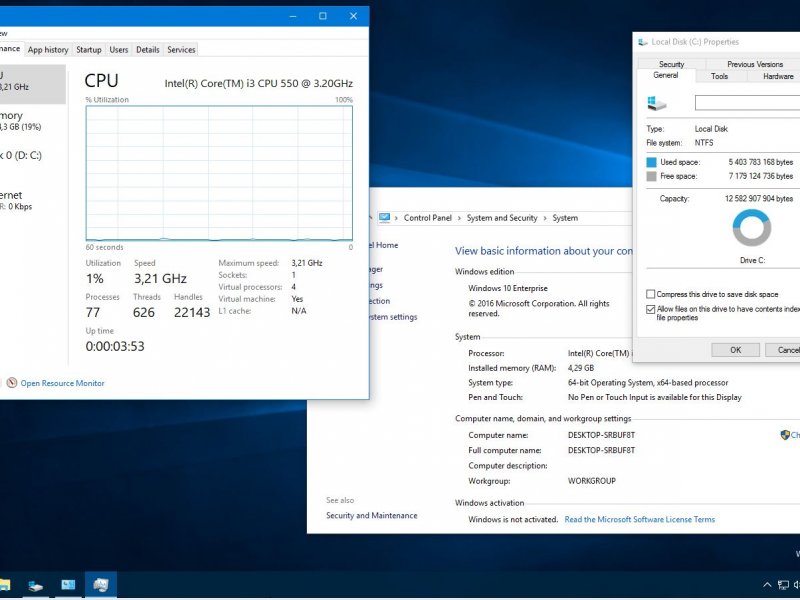The width and height of the screenshot is (800, 600).
Task: Click the Virtual machine Yes value
Action: point(297,299)
